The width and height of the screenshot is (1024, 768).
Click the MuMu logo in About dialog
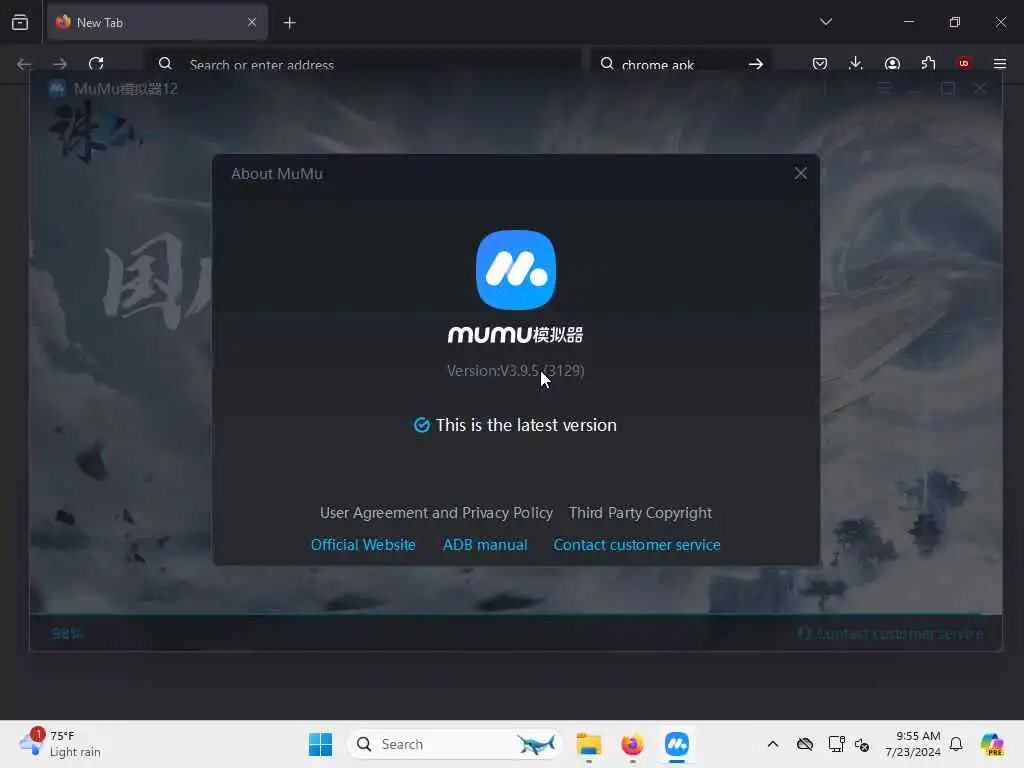516,270
